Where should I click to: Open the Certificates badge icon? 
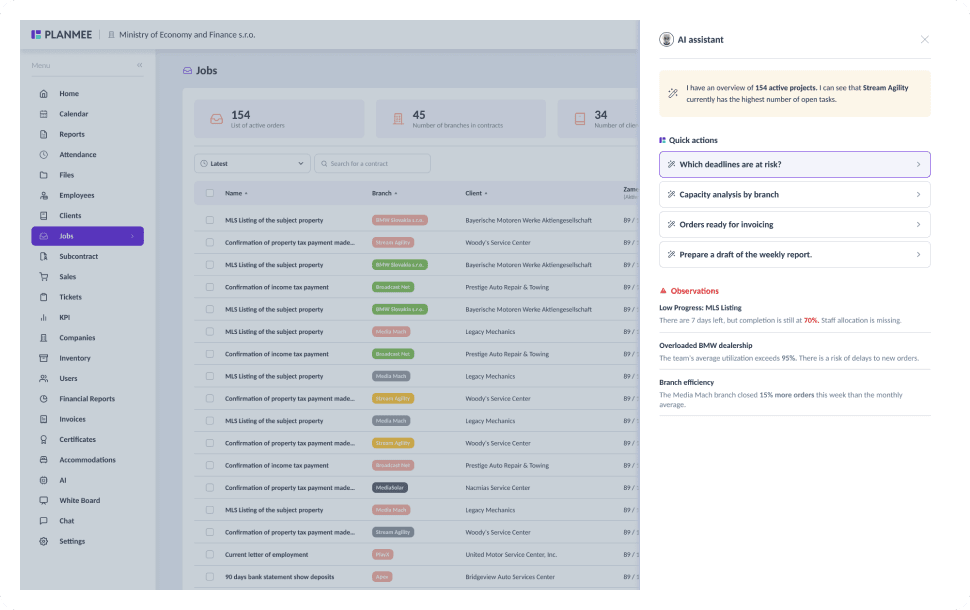43,439
